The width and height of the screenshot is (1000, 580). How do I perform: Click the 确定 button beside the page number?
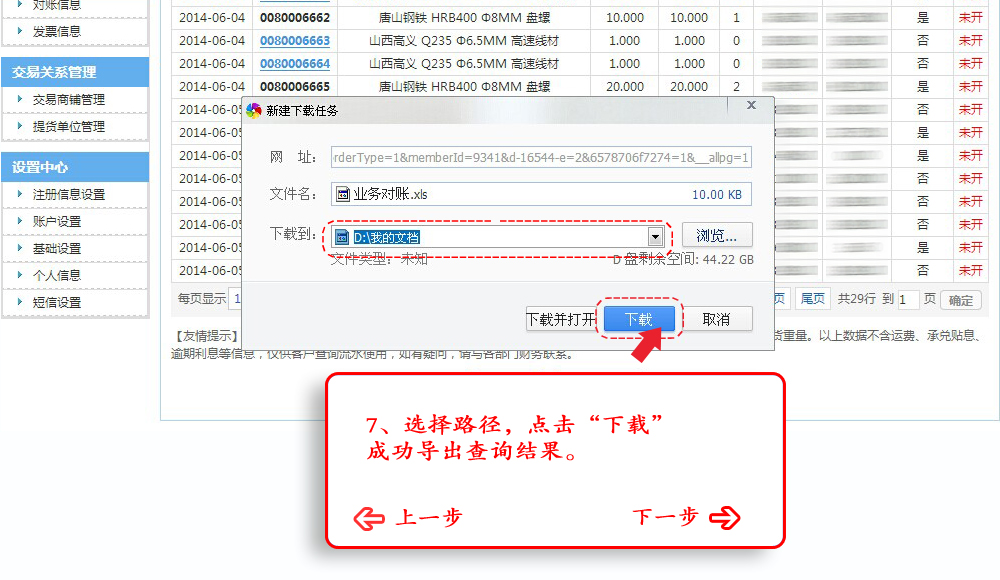961,299
